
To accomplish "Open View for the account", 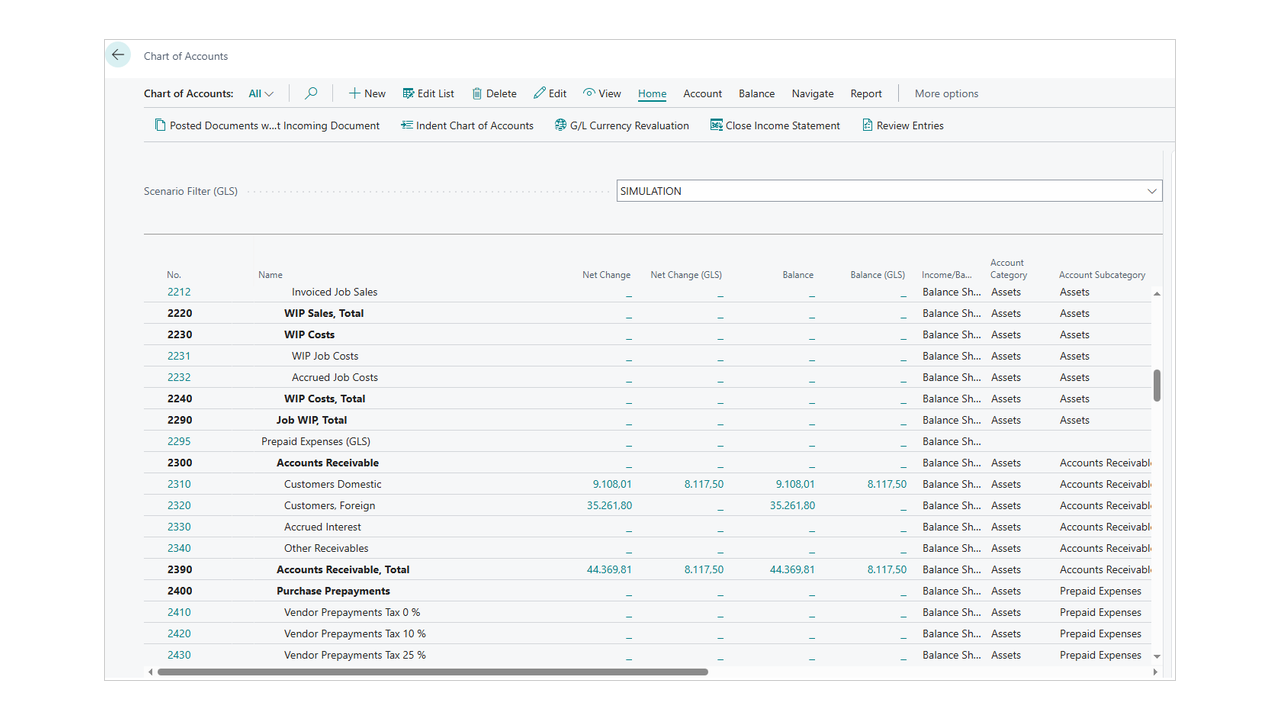I will 602,93.
